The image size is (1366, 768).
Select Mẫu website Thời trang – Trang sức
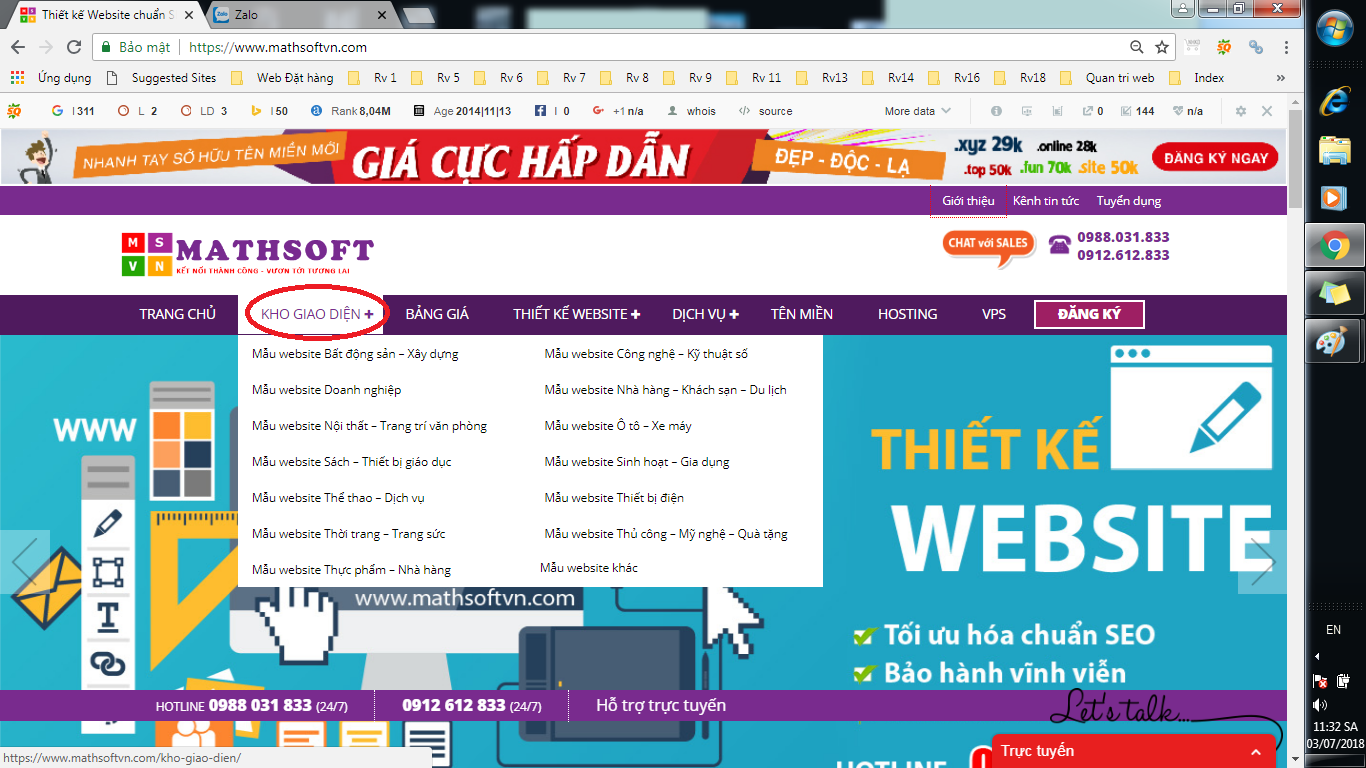click(x=349, y=534)
